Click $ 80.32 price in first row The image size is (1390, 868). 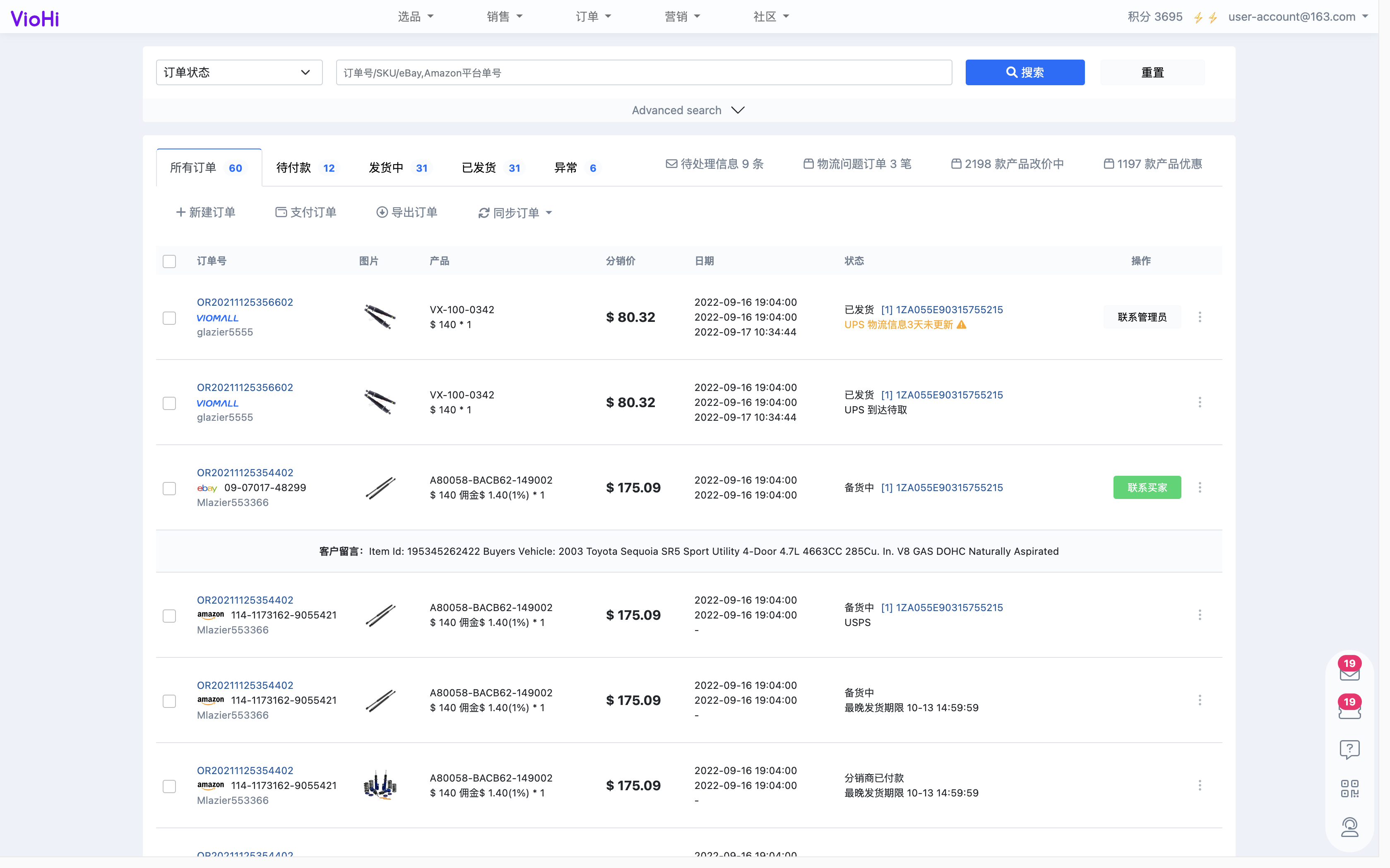pyautogui.click(x=631, y=317)
